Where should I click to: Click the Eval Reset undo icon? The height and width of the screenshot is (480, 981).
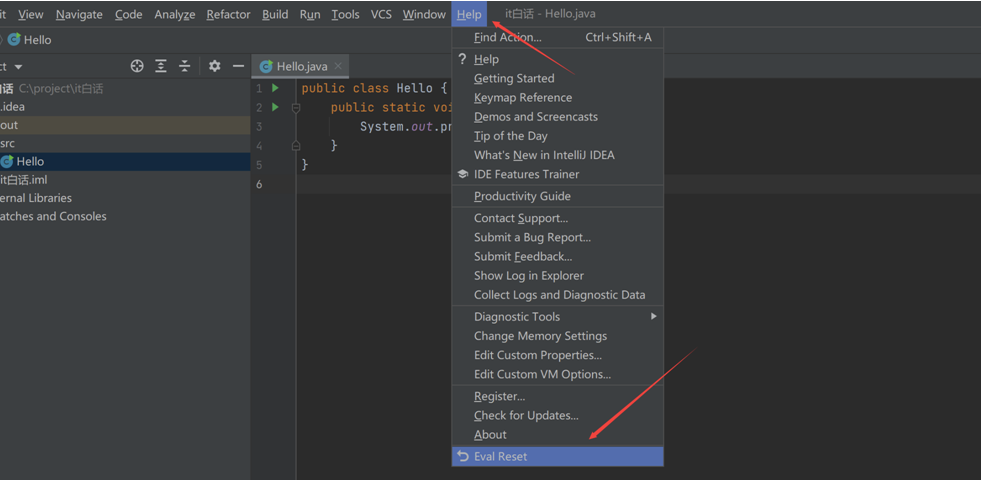pyautogui.click(x=463, y=456)
